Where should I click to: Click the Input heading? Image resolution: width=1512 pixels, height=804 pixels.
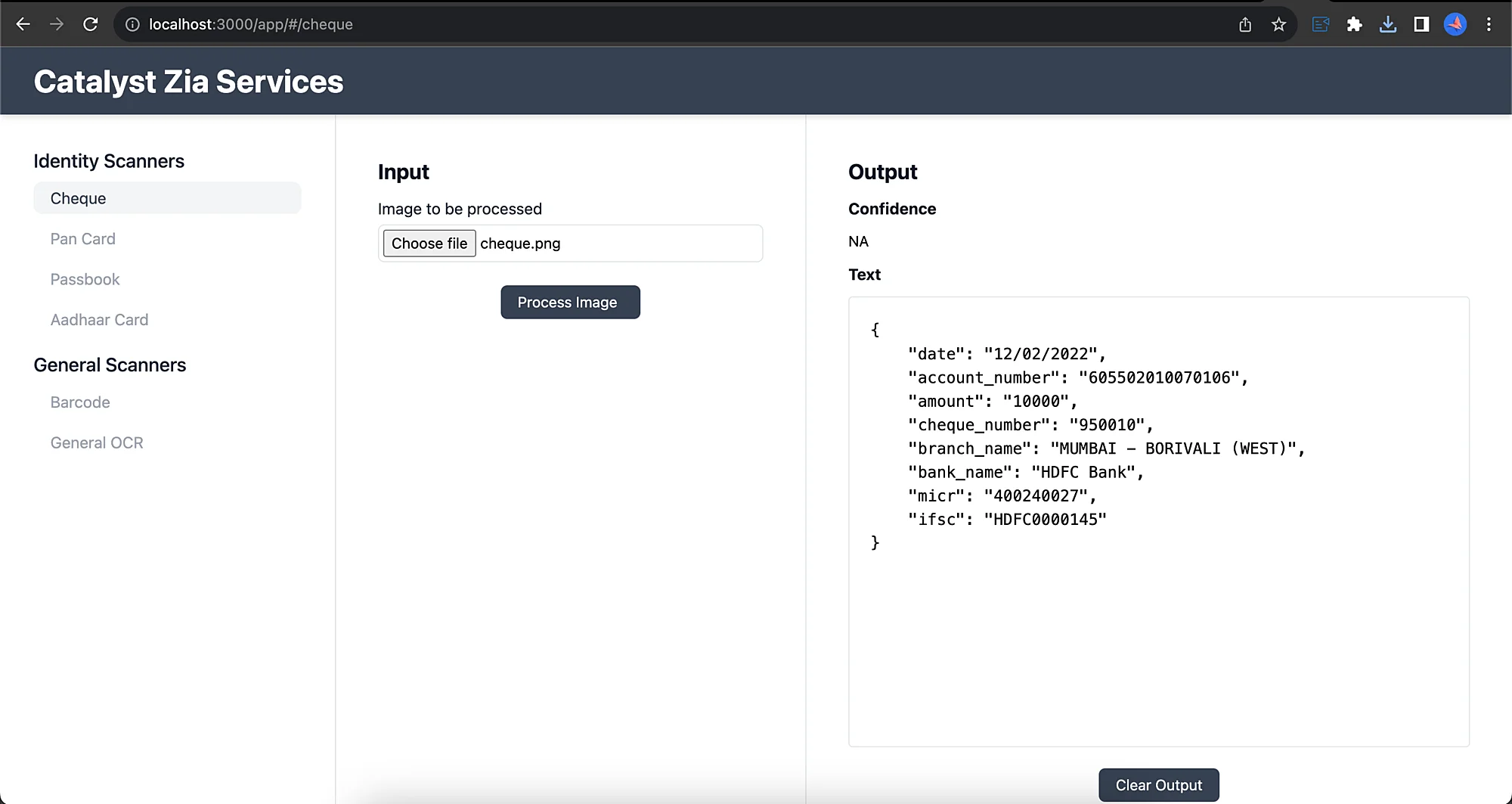[403, 172]
